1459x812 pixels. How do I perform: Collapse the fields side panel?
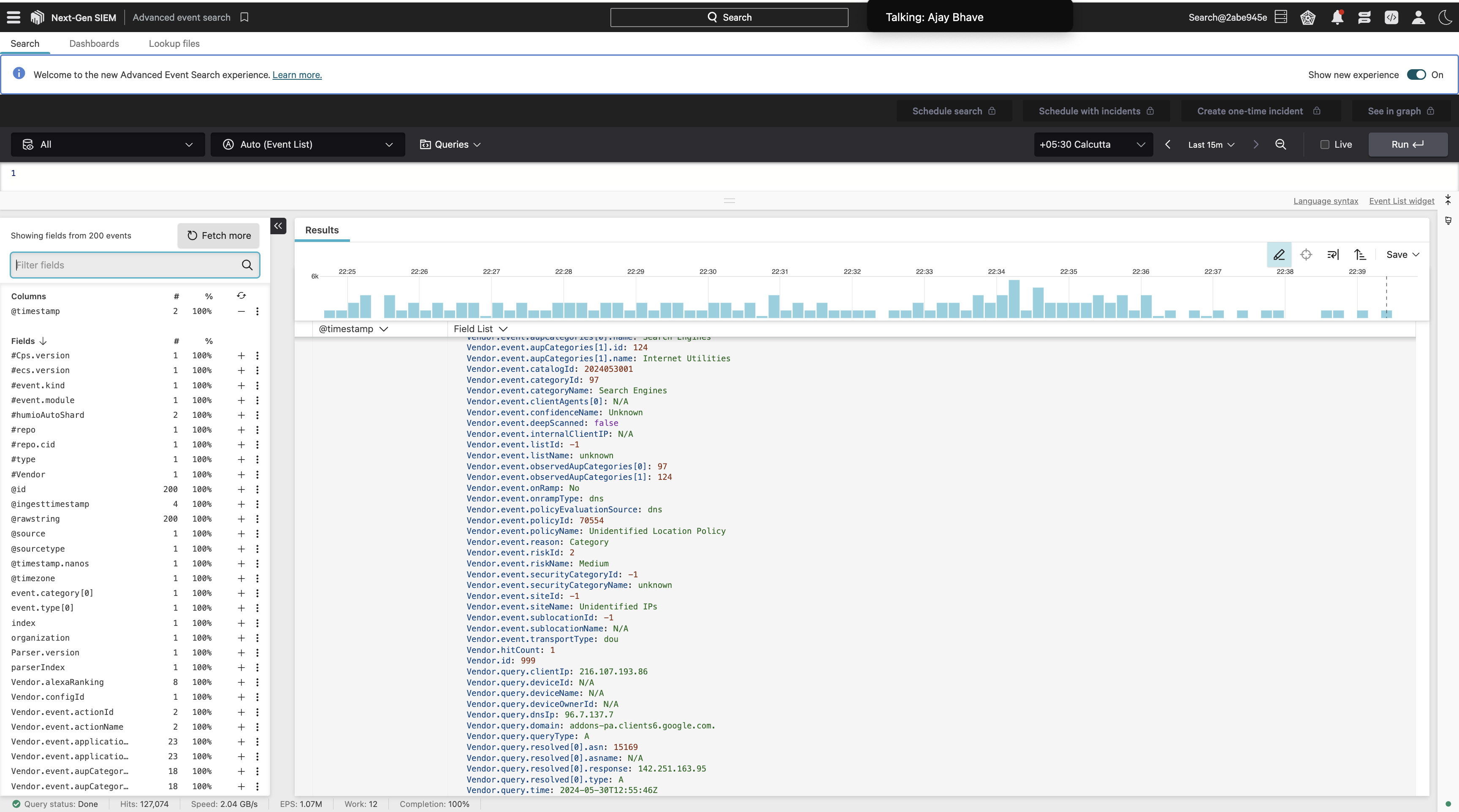click(278, 226)
